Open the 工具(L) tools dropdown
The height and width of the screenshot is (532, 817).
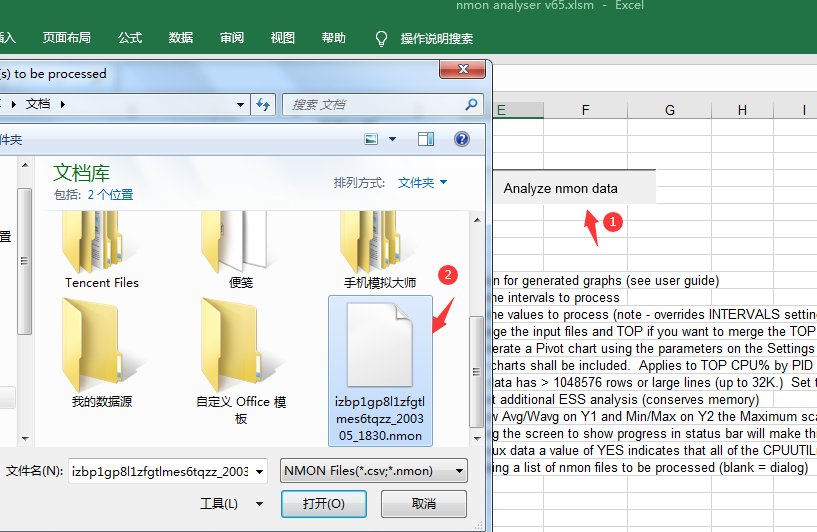click(x=231, y=503)
